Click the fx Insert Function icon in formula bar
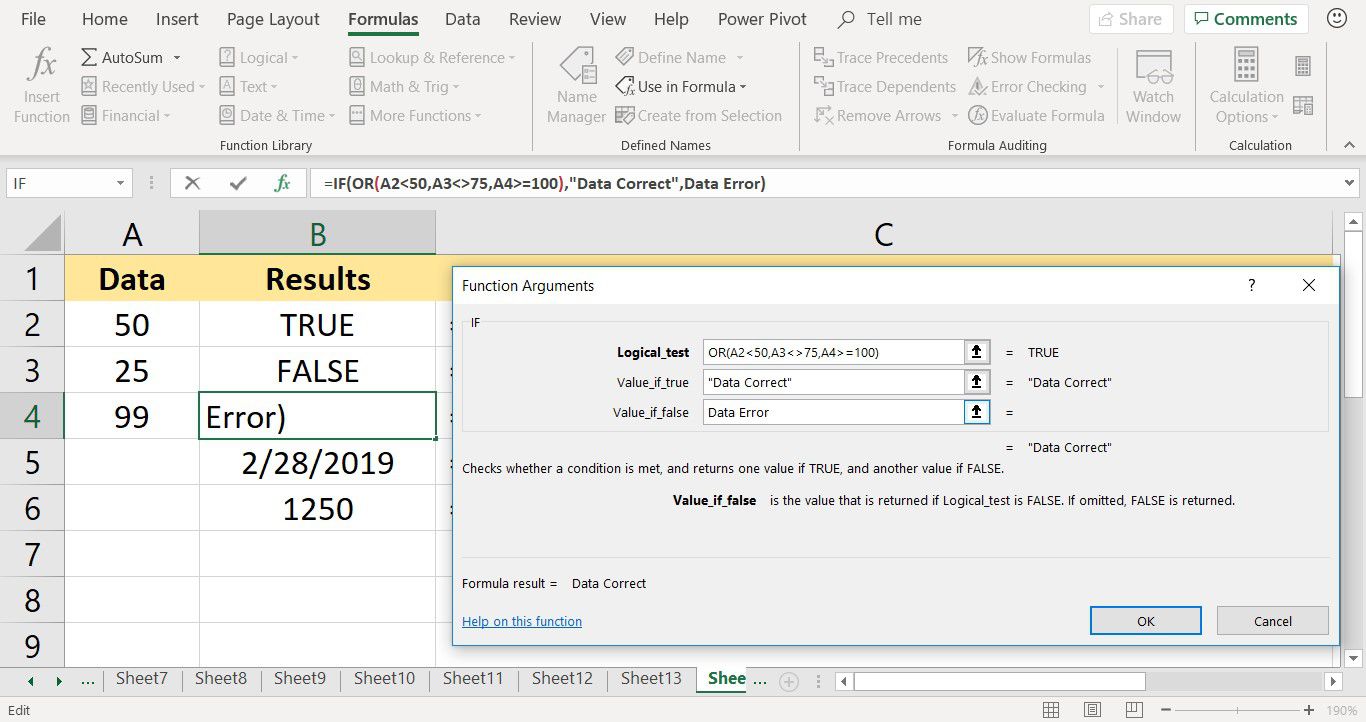This screenshot has width=1366, height=722. 283,184
